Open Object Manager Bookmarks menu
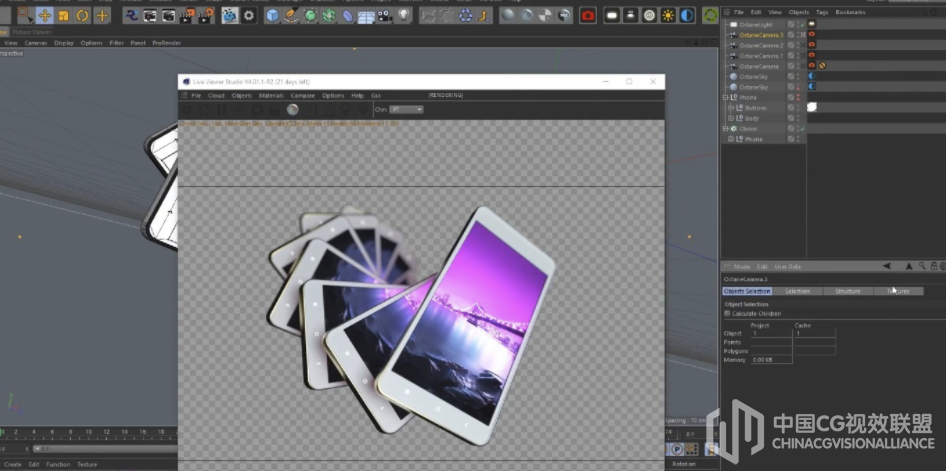The image size is (946, 471). coord(850,12)
